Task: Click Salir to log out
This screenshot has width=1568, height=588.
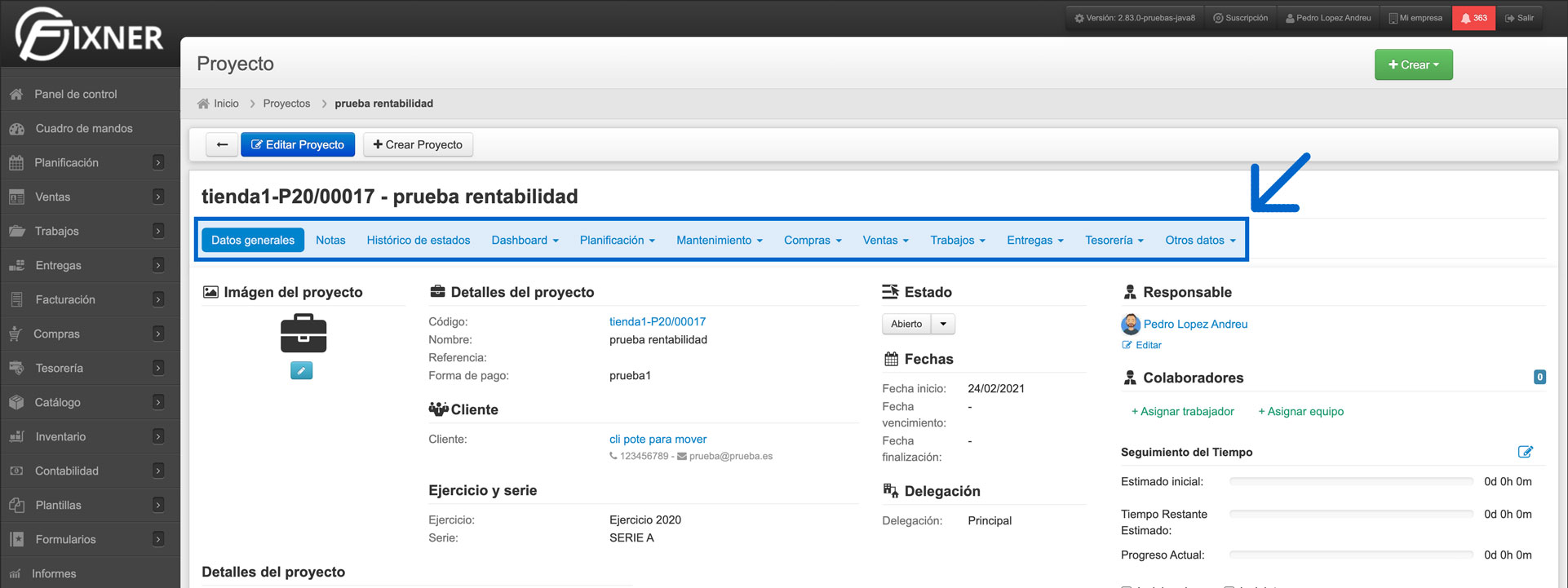Action: coord(1519,18)
